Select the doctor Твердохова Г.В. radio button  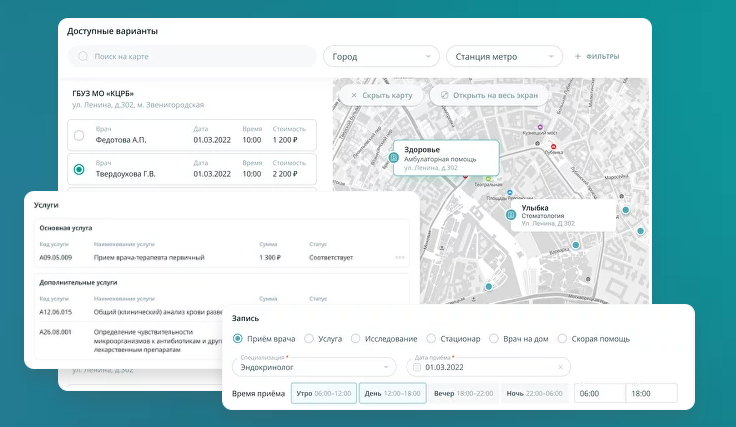[x=79, y=169]
